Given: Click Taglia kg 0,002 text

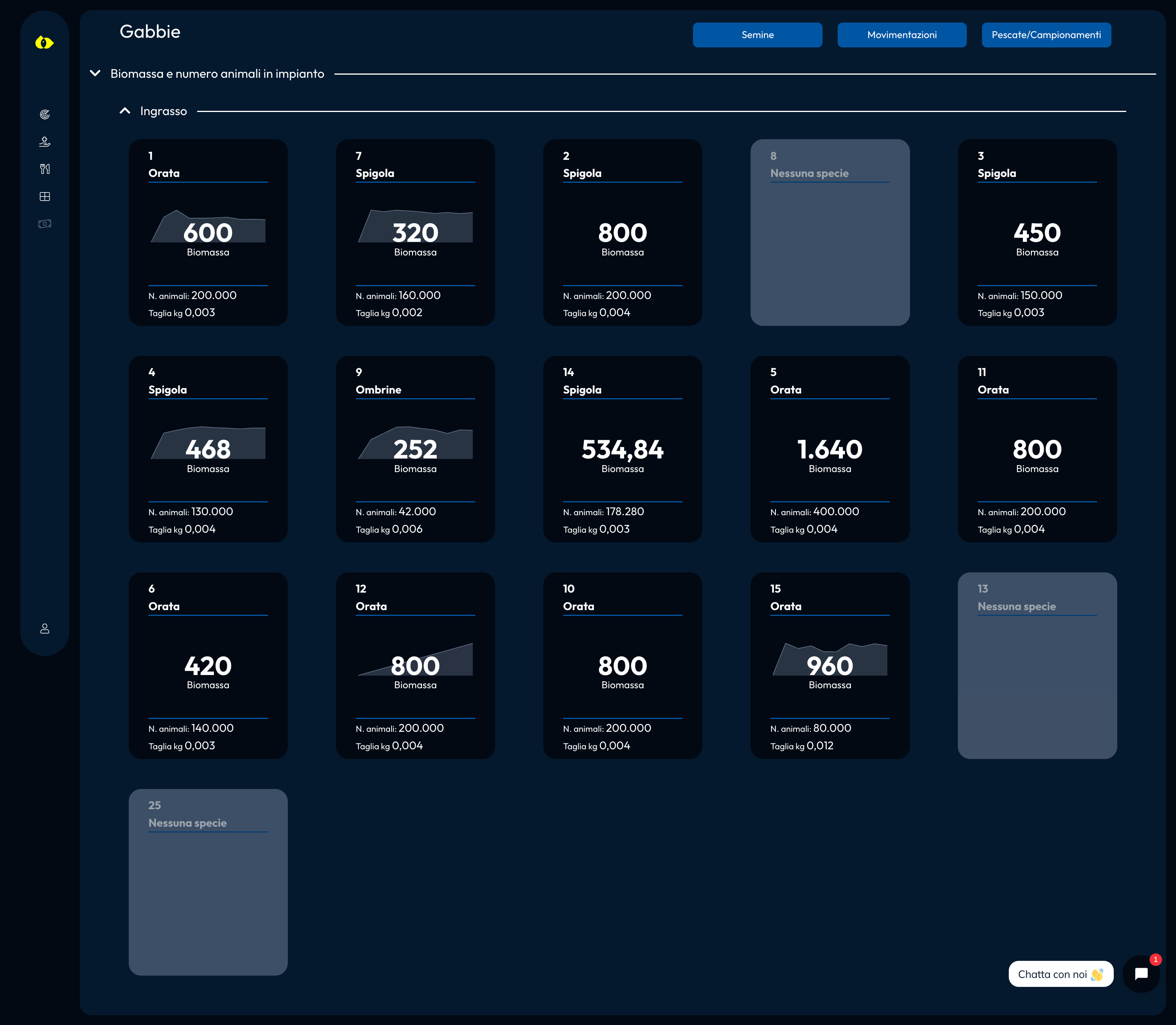Looking at the screenshot, I should coord(389,313).
